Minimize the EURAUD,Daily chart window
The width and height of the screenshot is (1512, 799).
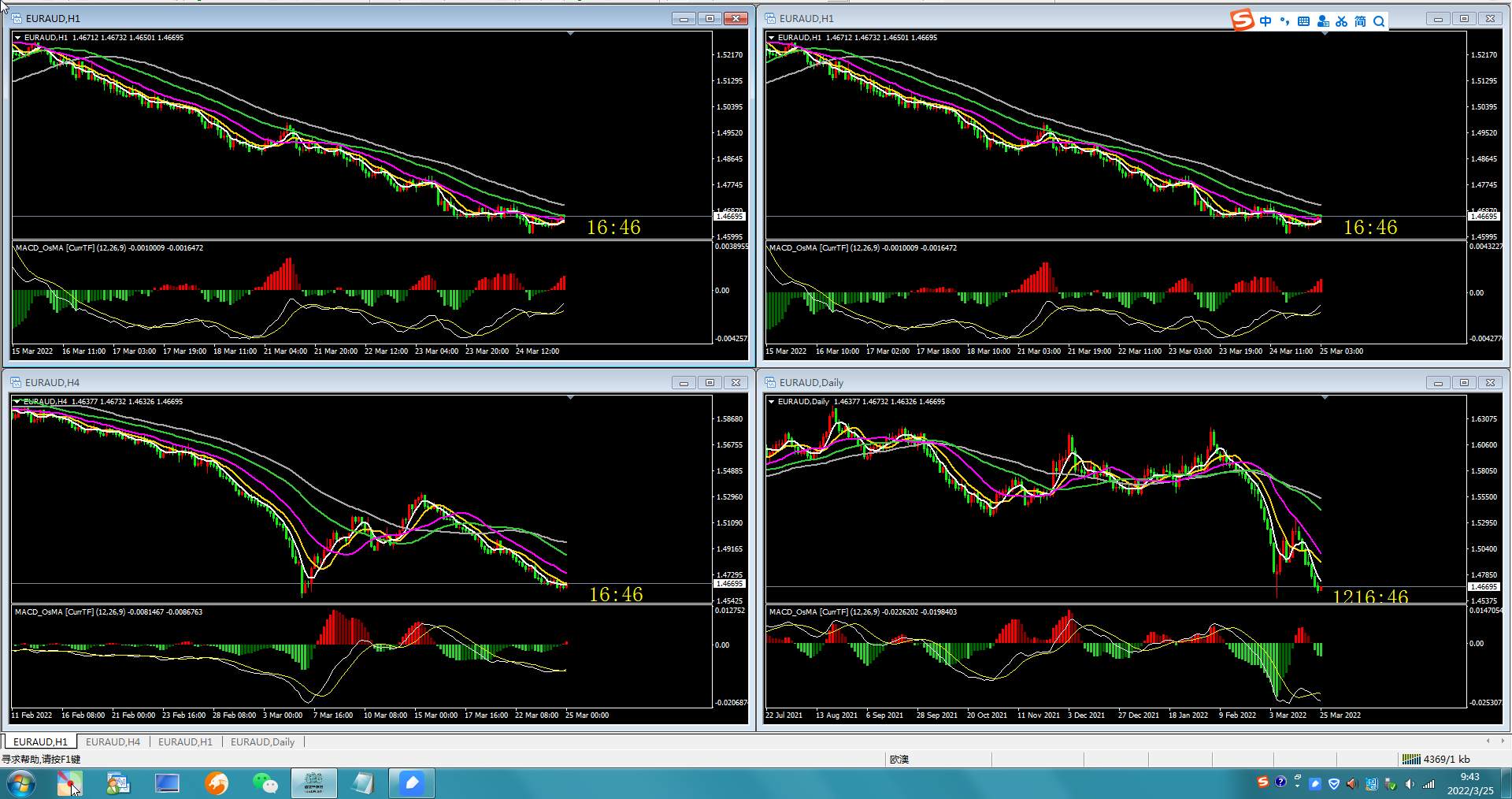click(x=1438, y=382)
